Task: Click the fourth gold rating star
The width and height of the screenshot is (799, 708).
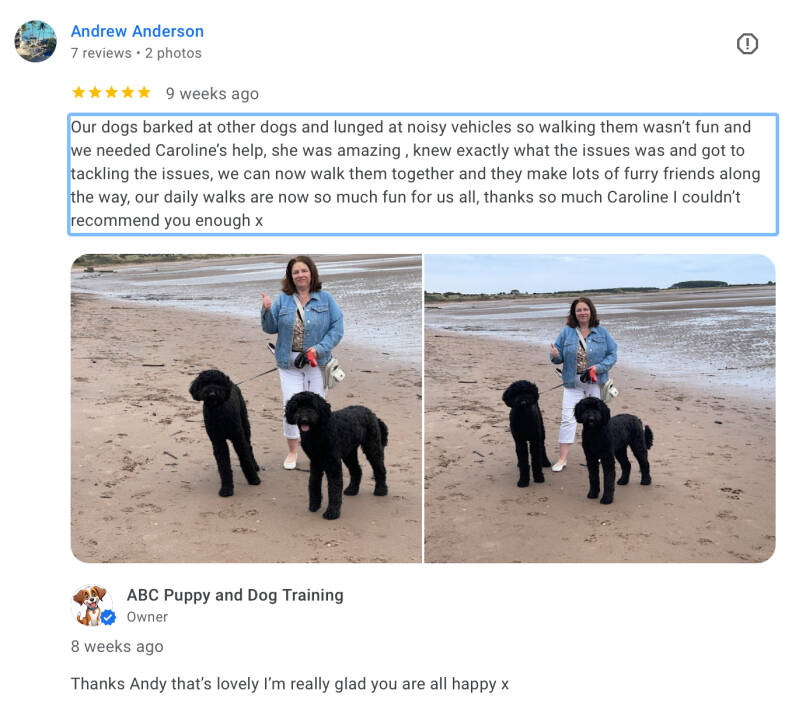Action: [x=128, y=92]
